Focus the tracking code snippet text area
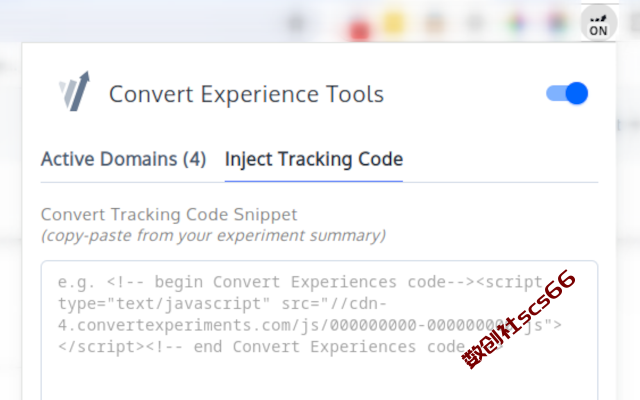Image resolution: width=640 pixels, height=400 pixels. [319, 330]
